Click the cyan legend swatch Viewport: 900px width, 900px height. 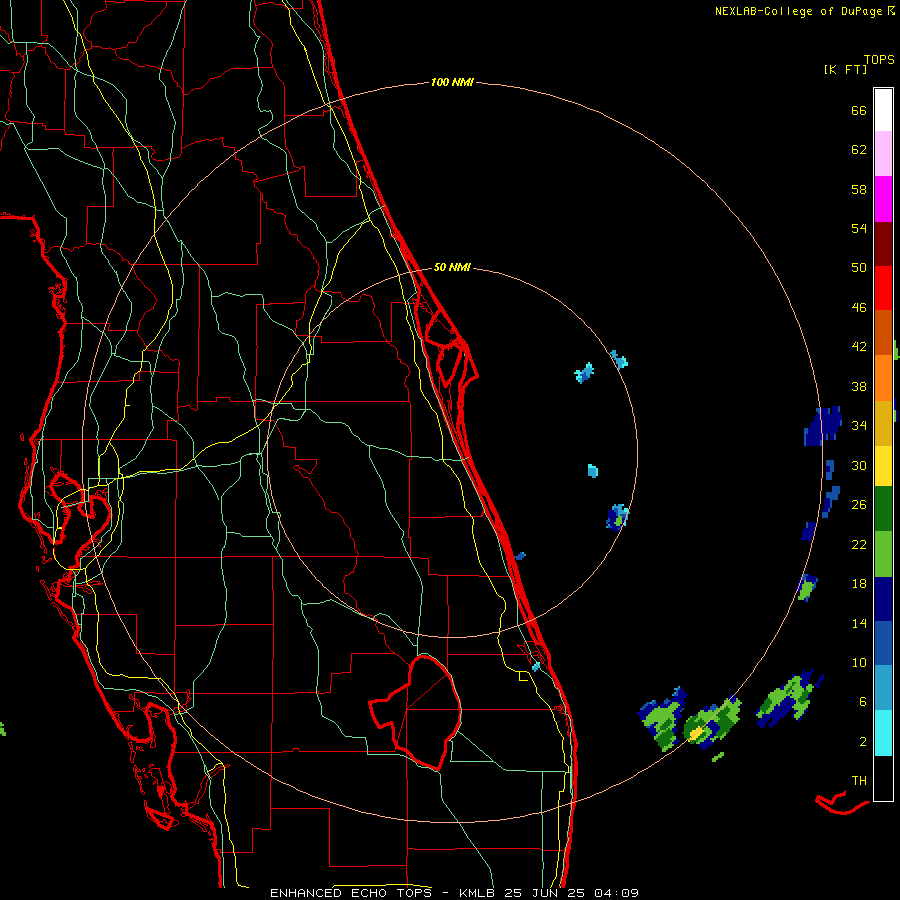(883, 733)
